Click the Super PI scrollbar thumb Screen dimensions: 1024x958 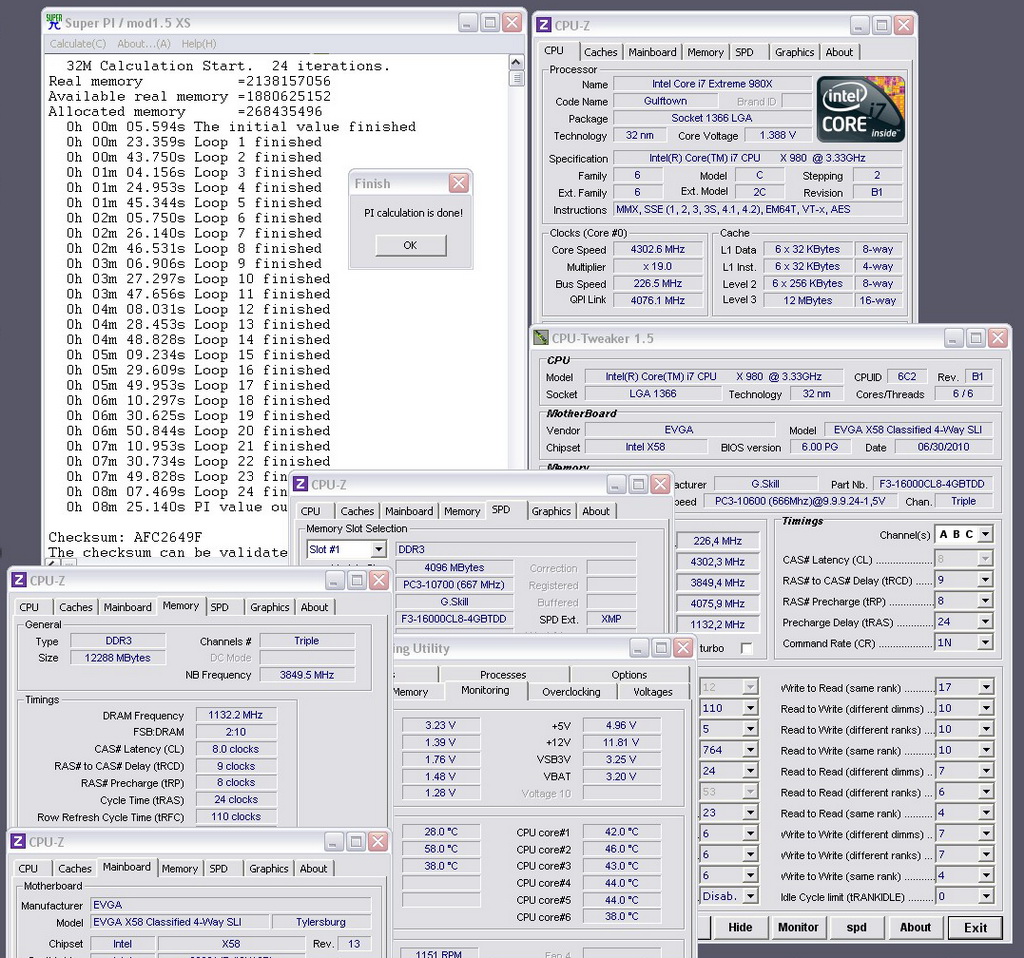coord(516,78)
